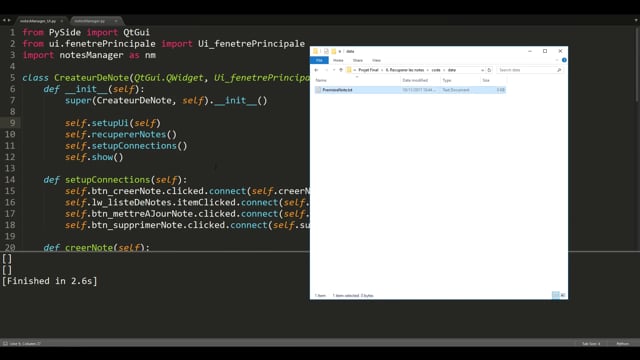
Task: Maximize the File Explorer window
Action: (x=545, y=51)
